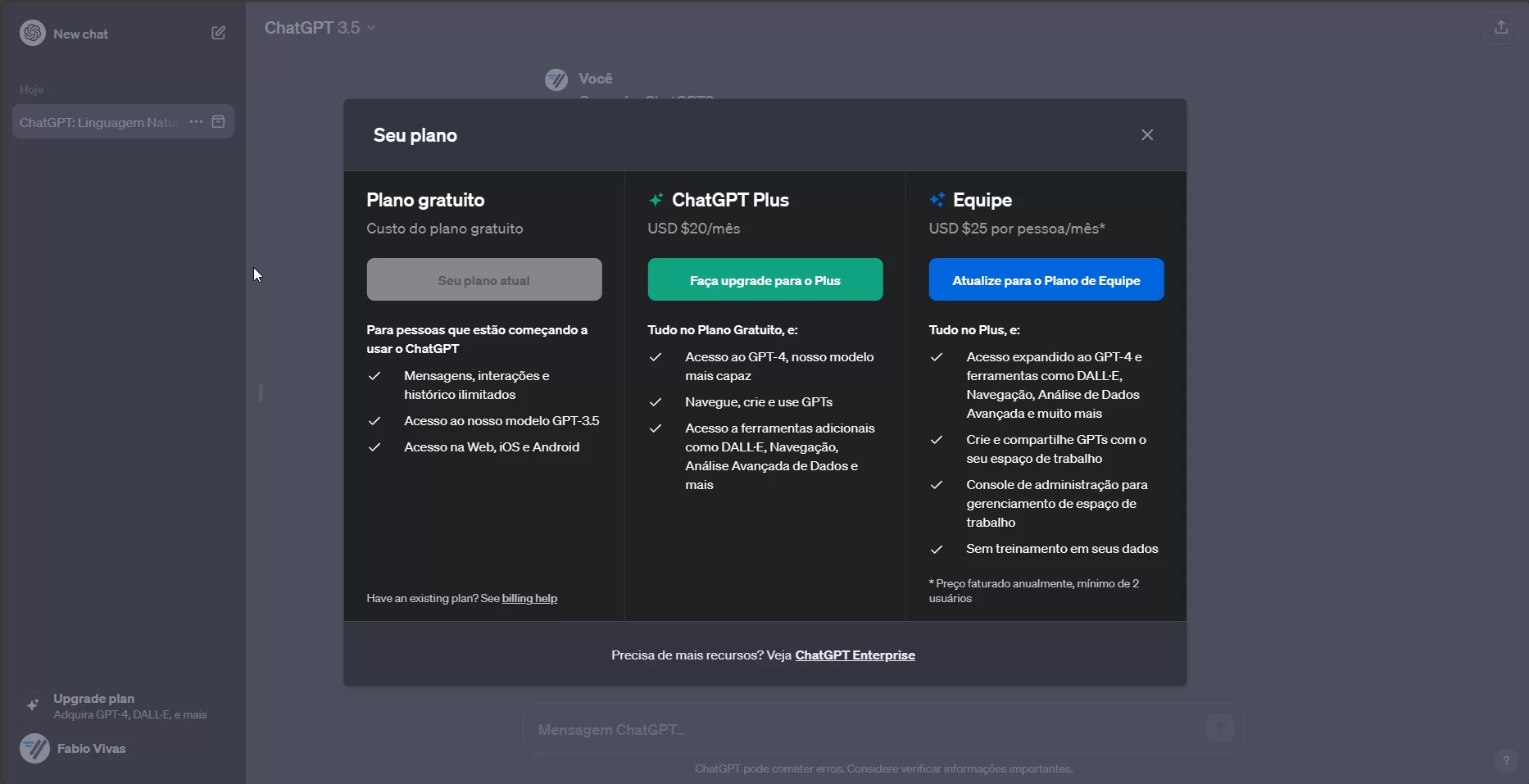Click checkmark beside Acesso ao nosso modelo GPT-3.5
The image size is (1529, 784).
374,421
